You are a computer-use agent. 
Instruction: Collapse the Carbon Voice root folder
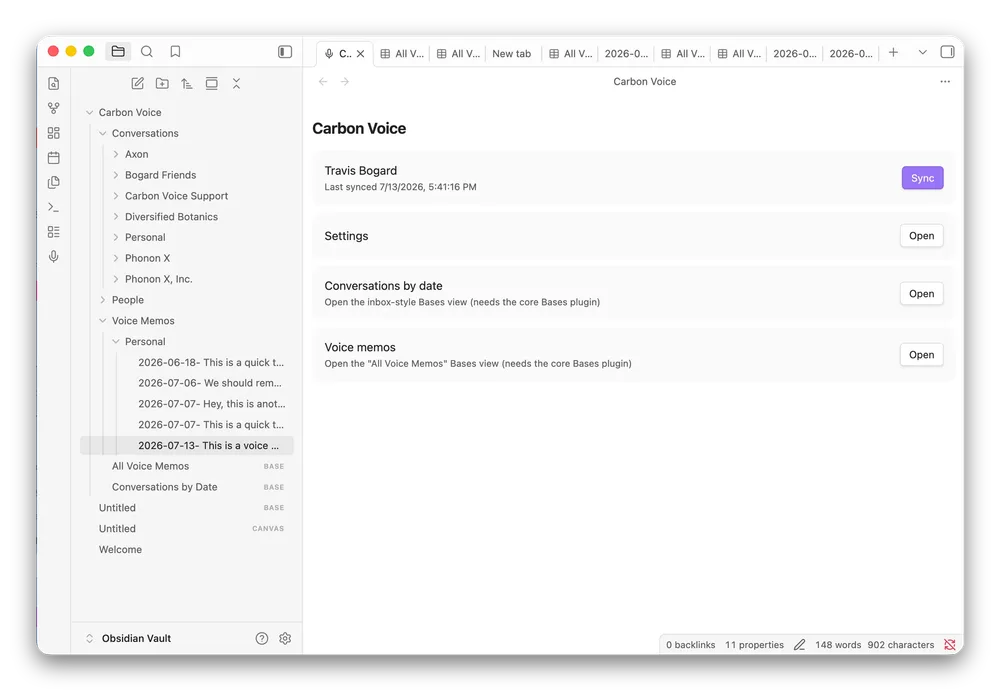coord(90,112)
